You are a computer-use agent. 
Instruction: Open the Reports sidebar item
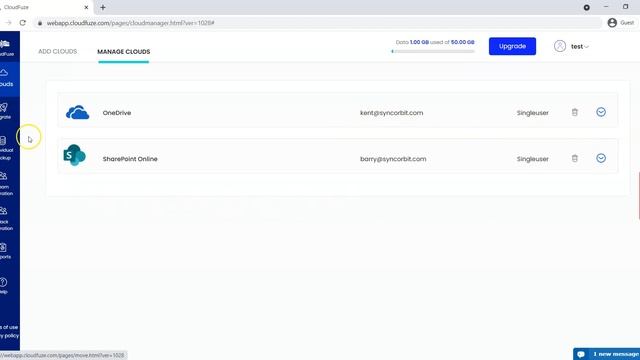click(x=5, y=251)
